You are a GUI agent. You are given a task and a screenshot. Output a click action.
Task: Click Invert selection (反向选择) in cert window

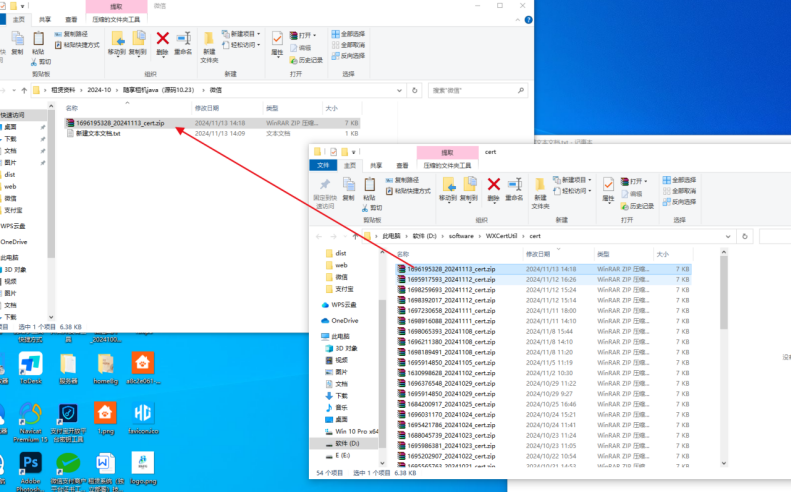click(679, 202)
